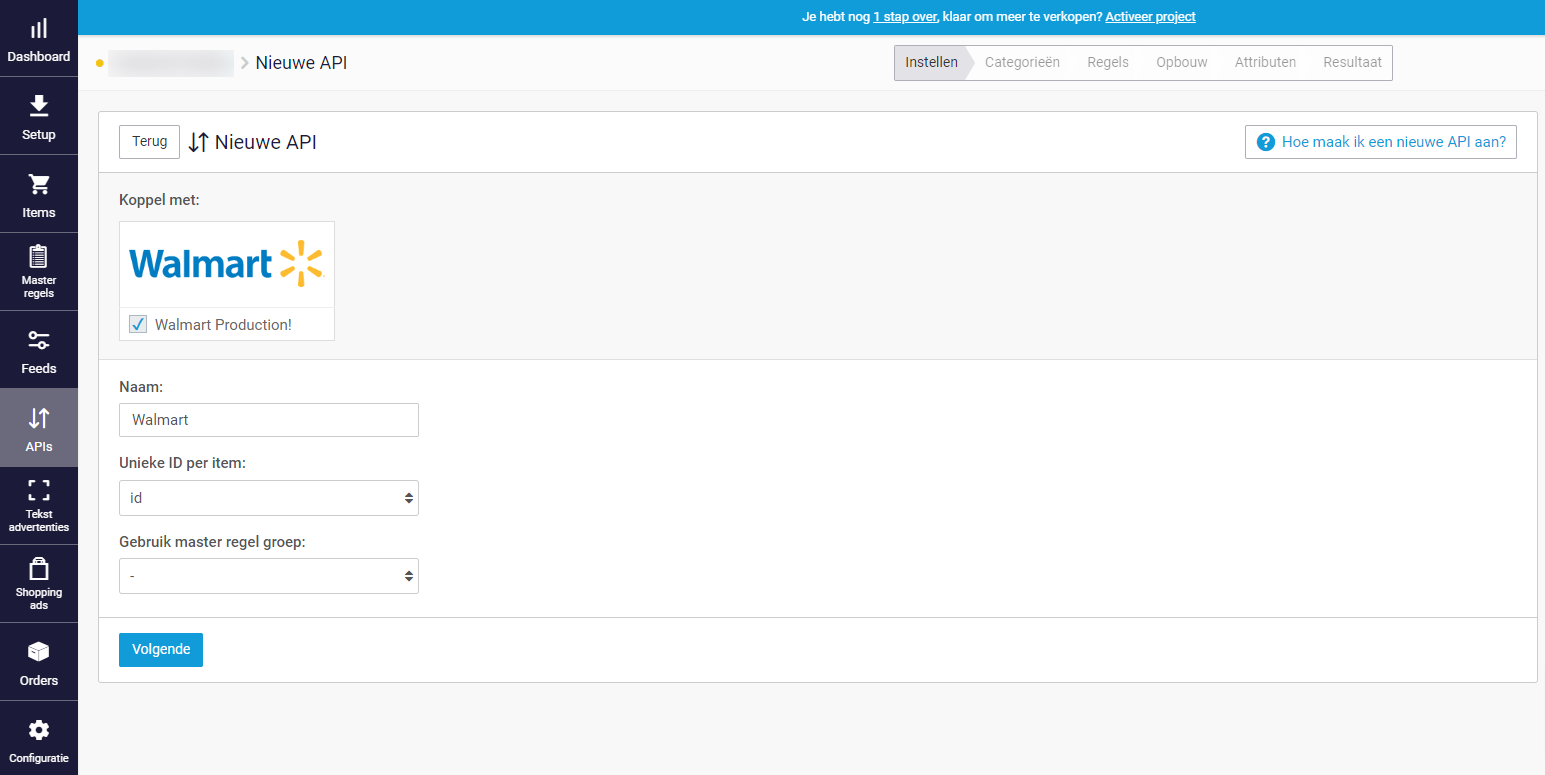Select the APIs sidebar icon

[x=38, y=427]
